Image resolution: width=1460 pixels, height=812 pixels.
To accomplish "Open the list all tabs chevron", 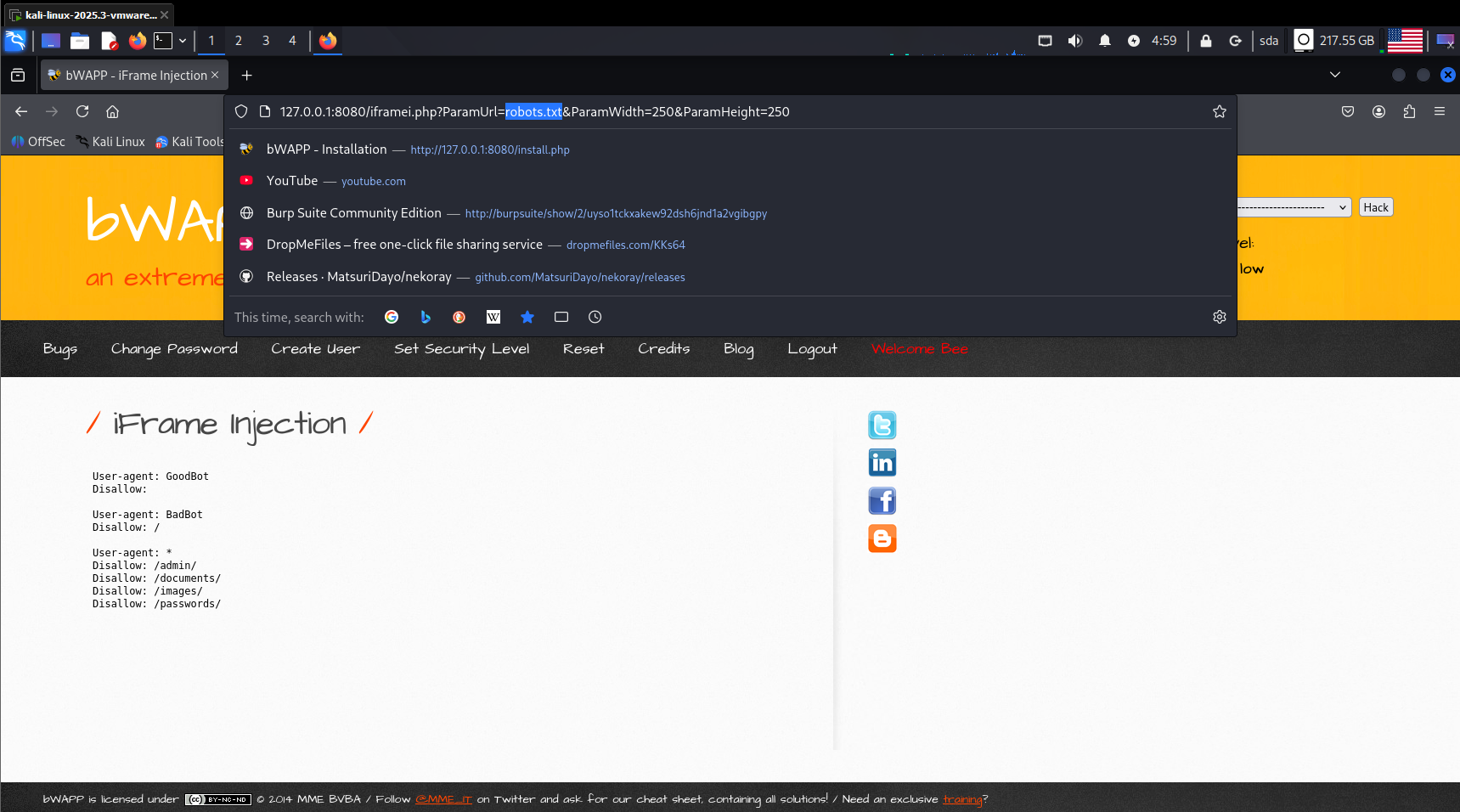I will (x=1334, y=75).
